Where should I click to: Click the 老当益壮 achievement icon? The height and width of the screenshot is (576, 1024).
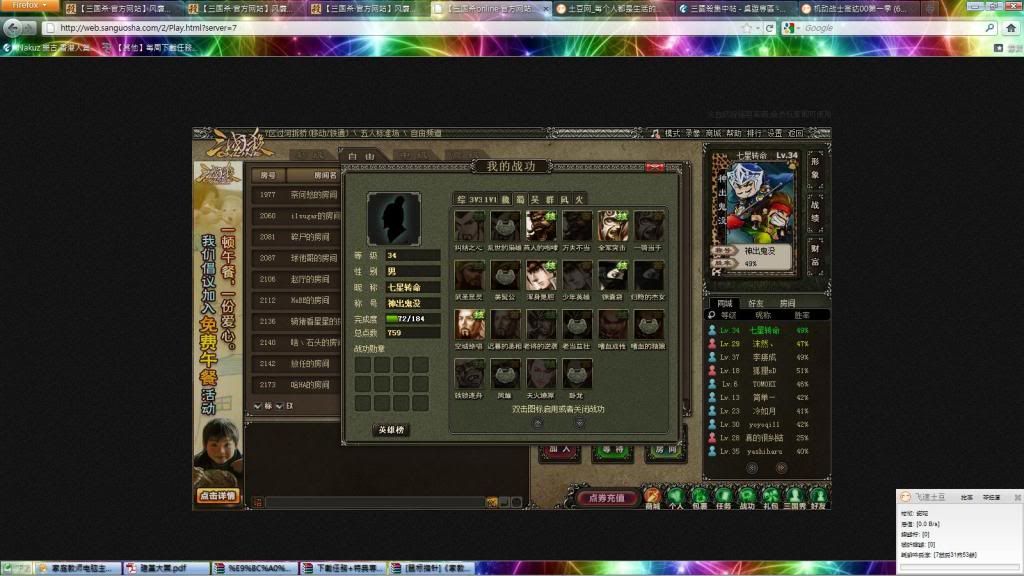pyautogui.click(x=577, y=325)
